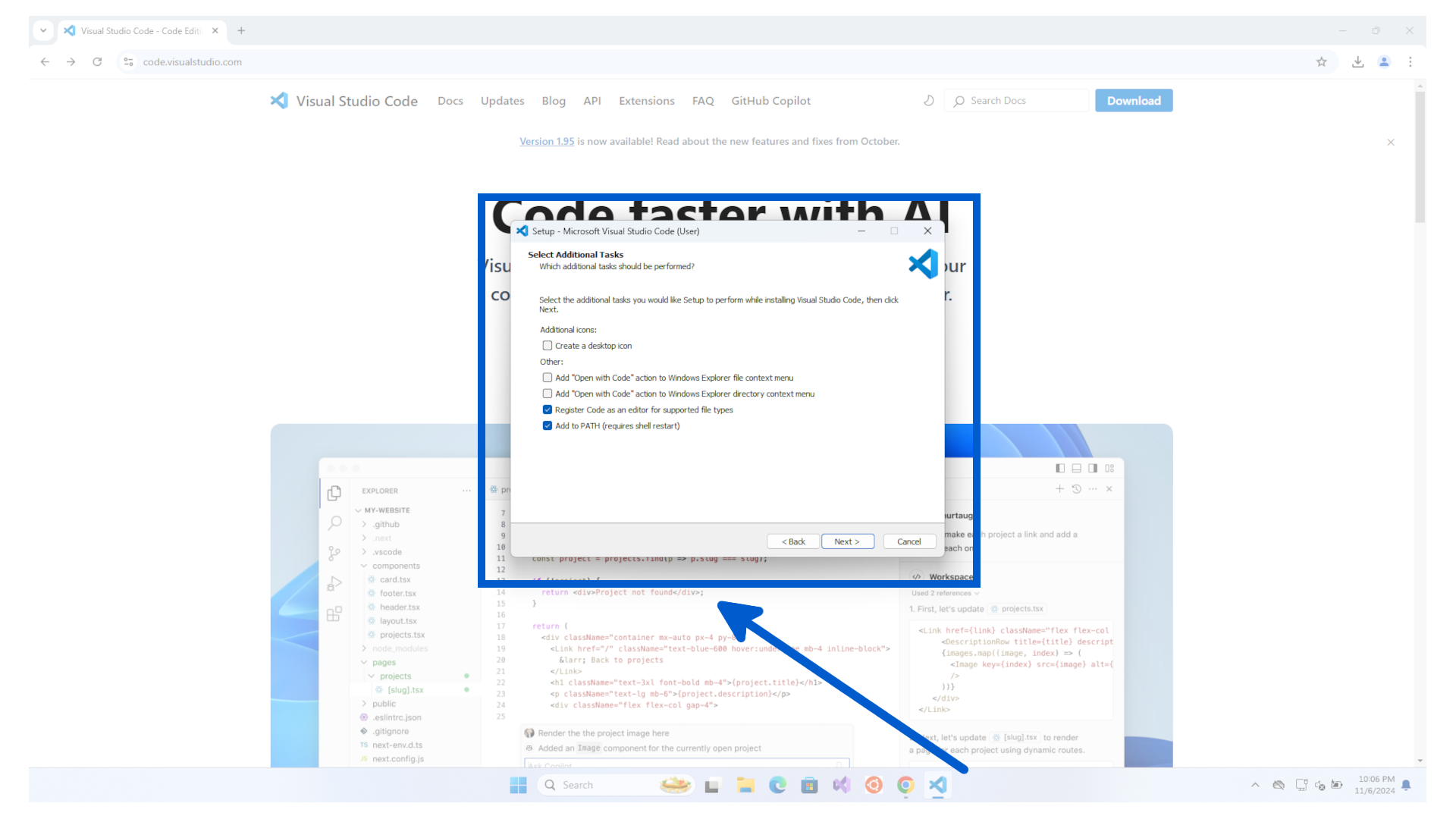Open the Explorer icon in activity bar

[334, 493]
